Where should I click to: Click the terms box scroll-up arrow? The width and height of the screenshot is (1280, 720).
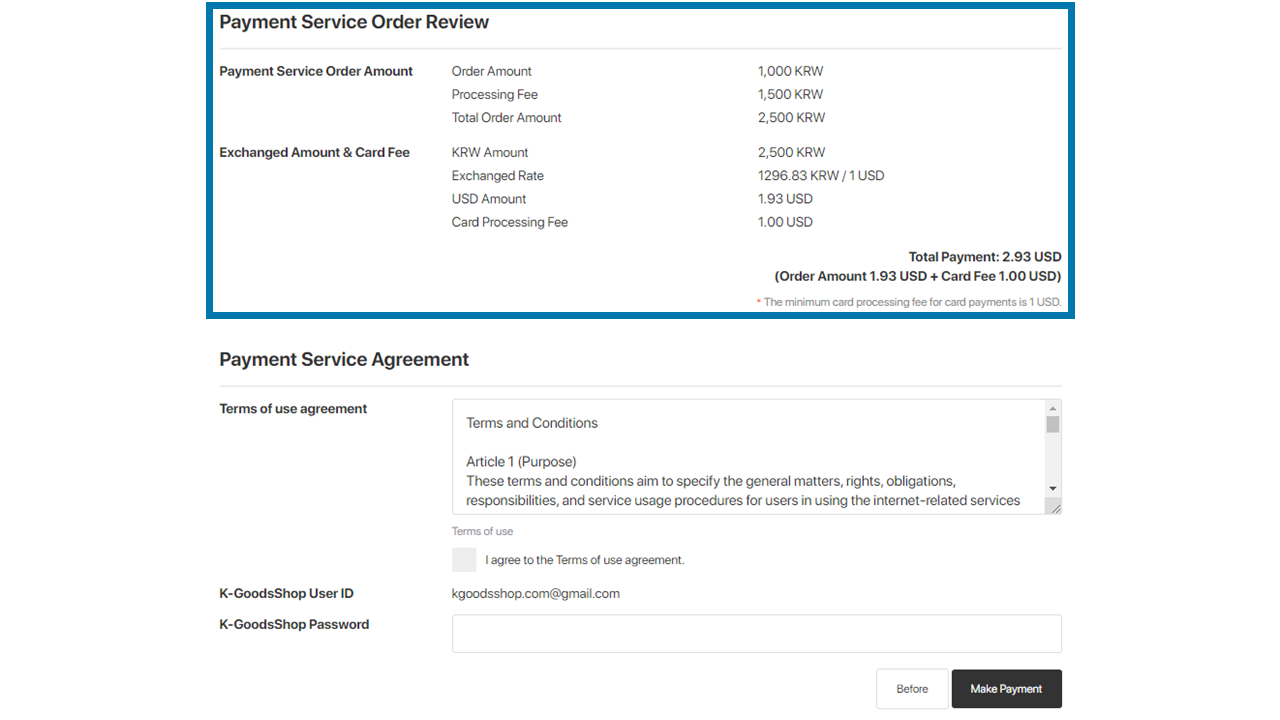tap(1053, 408)
